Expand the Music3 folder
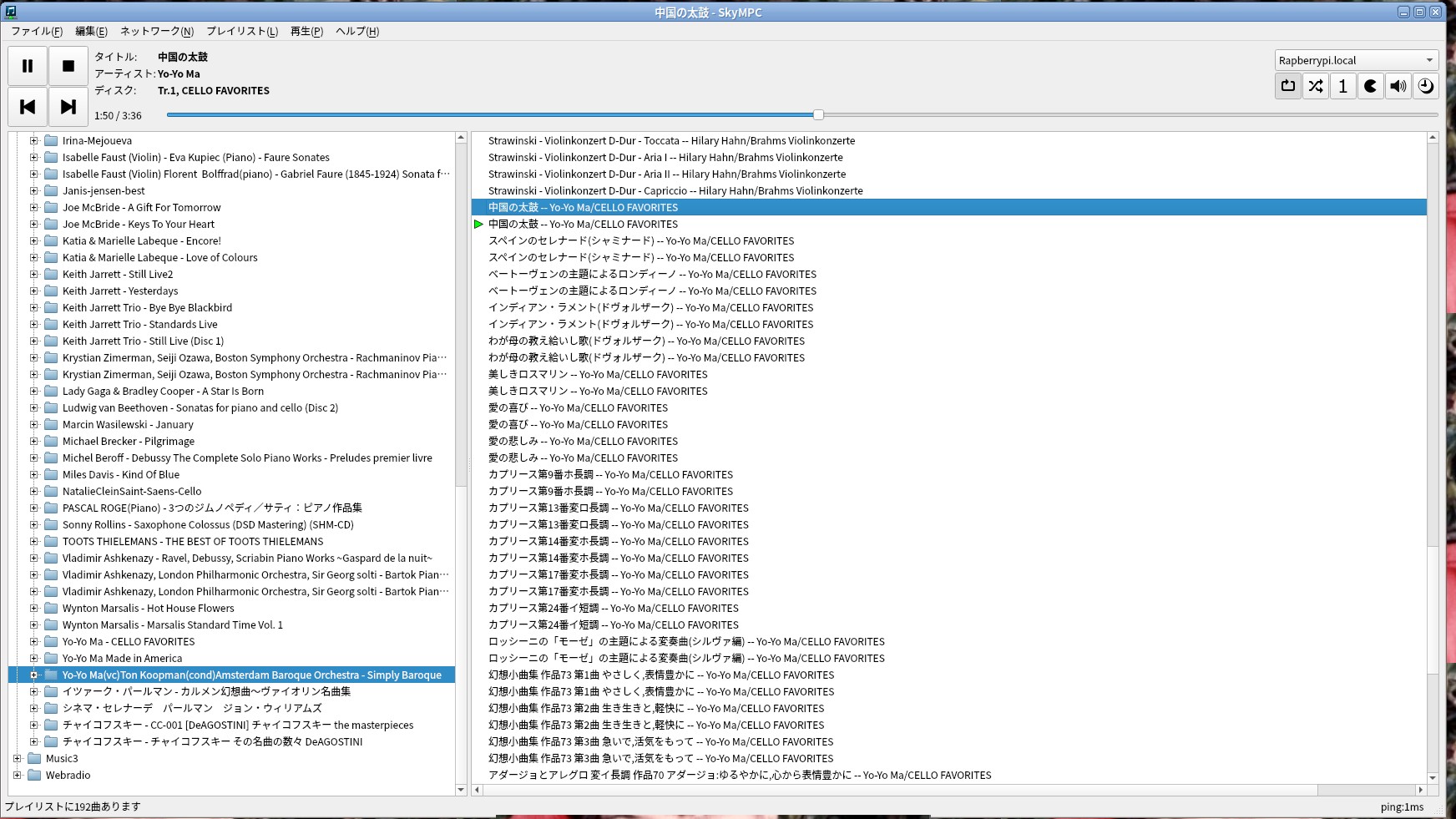The image size is (1456, 819). tap(18, 758)
